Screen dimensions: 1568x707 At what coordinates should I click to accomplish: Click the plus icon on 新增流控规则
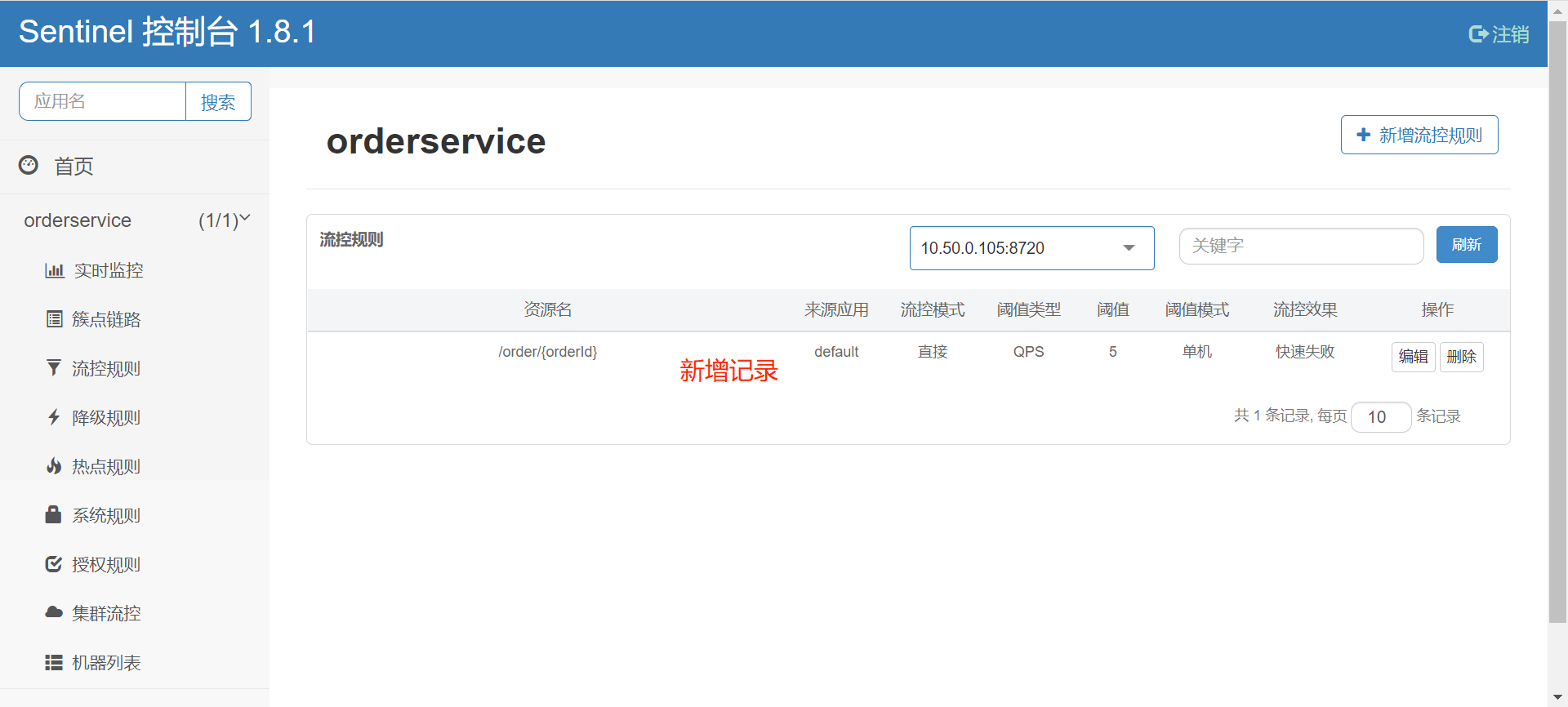coord(1363,135)
